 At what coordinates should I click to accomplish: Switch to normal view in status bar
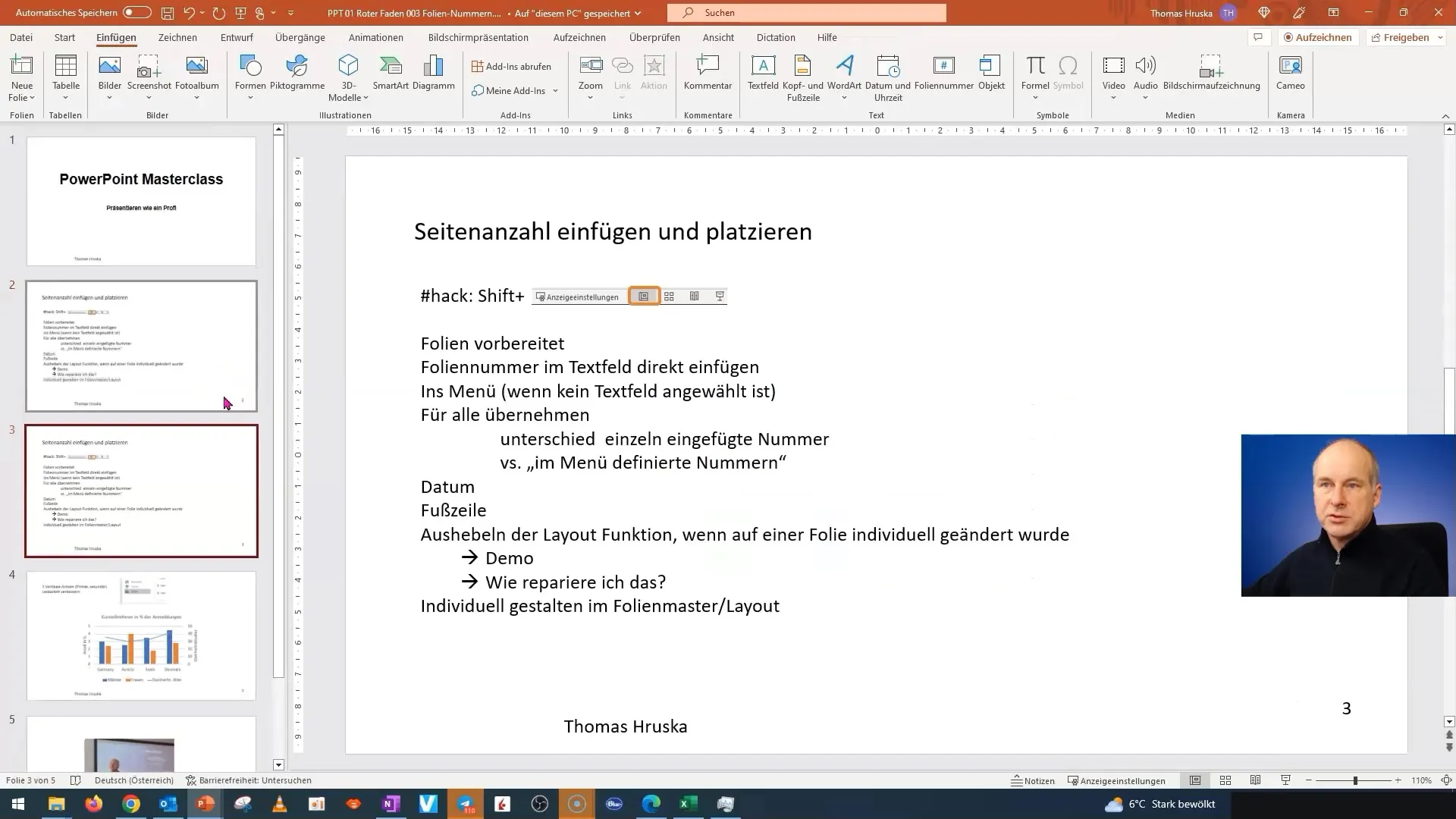[x=1195, y=780]
